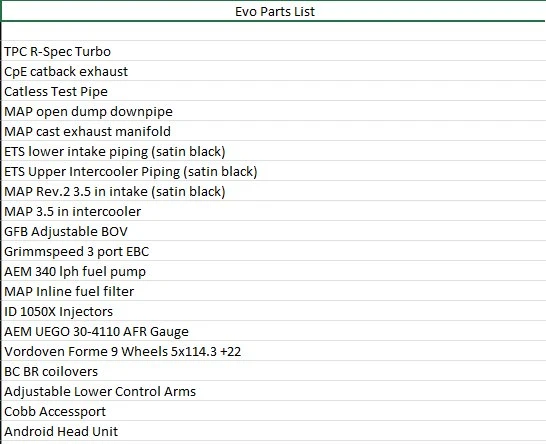
Task: Click the BC BR coilovers cell
Action: 274,371
